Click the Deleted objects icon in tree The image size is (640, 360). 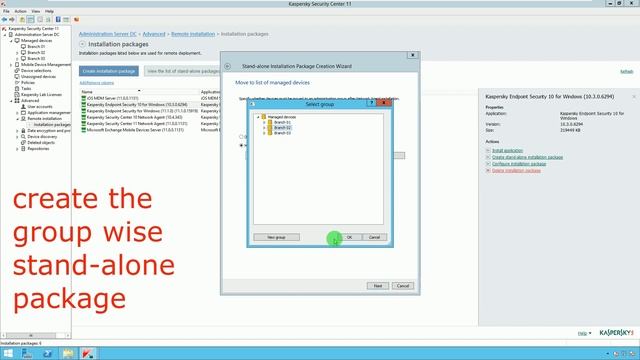(x=23, y=142)
